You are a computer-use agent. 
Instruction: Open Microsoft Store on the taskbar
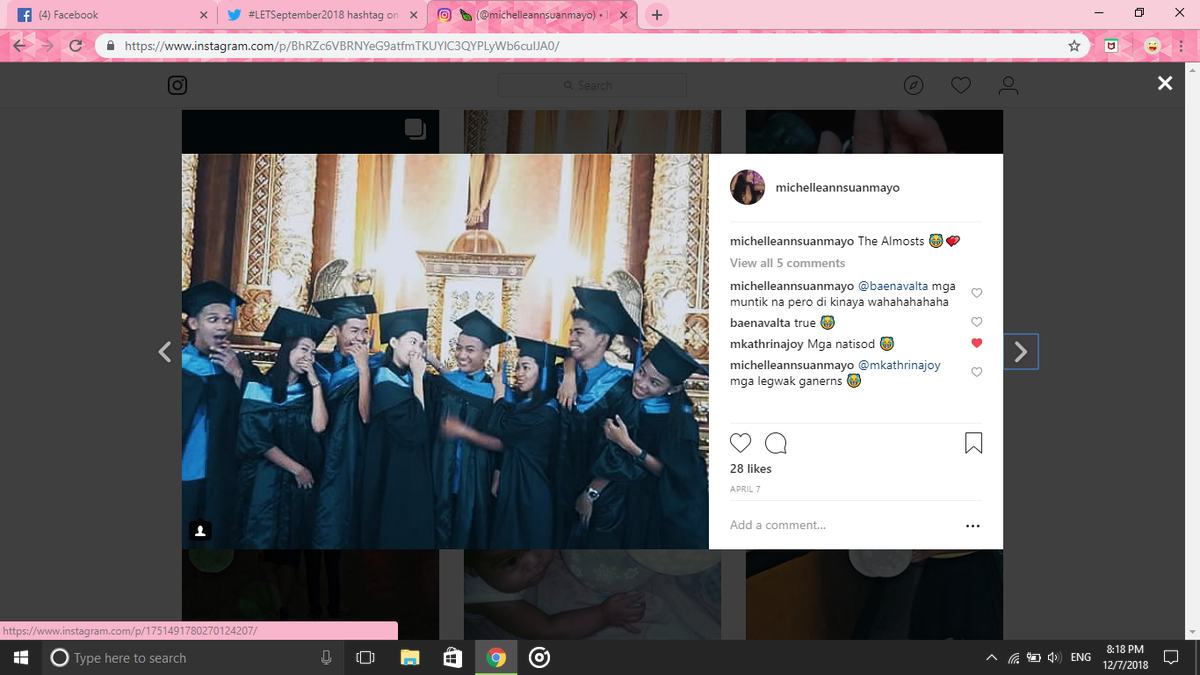pos(453,658)
